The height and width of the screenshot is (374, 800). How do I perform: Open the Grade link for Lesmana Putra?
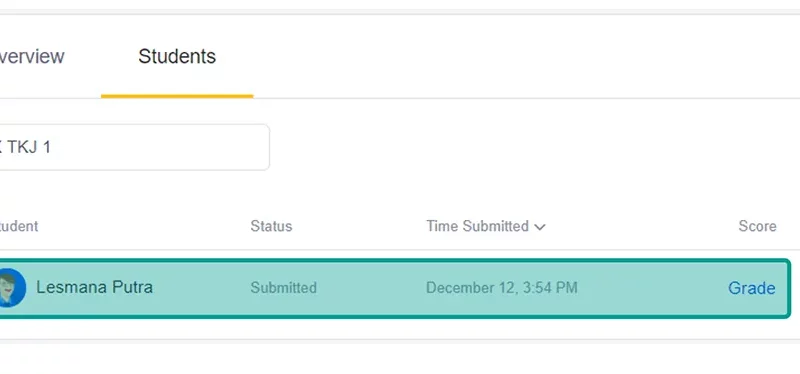pos(752,288)
